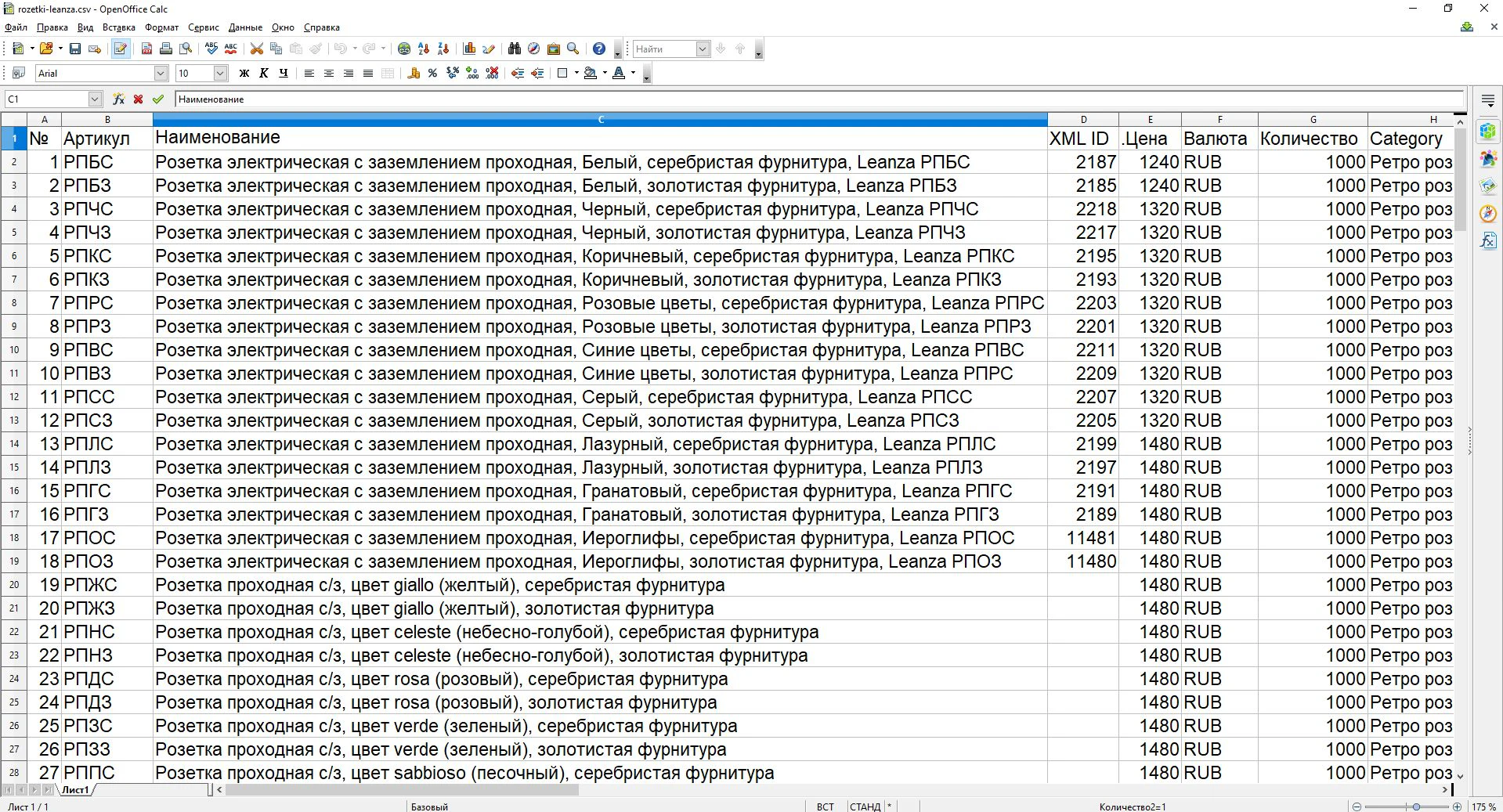Click cell with price 1240 for РПБС
The width and height of the screenshot is (1503, 812).
(1150, 162)
